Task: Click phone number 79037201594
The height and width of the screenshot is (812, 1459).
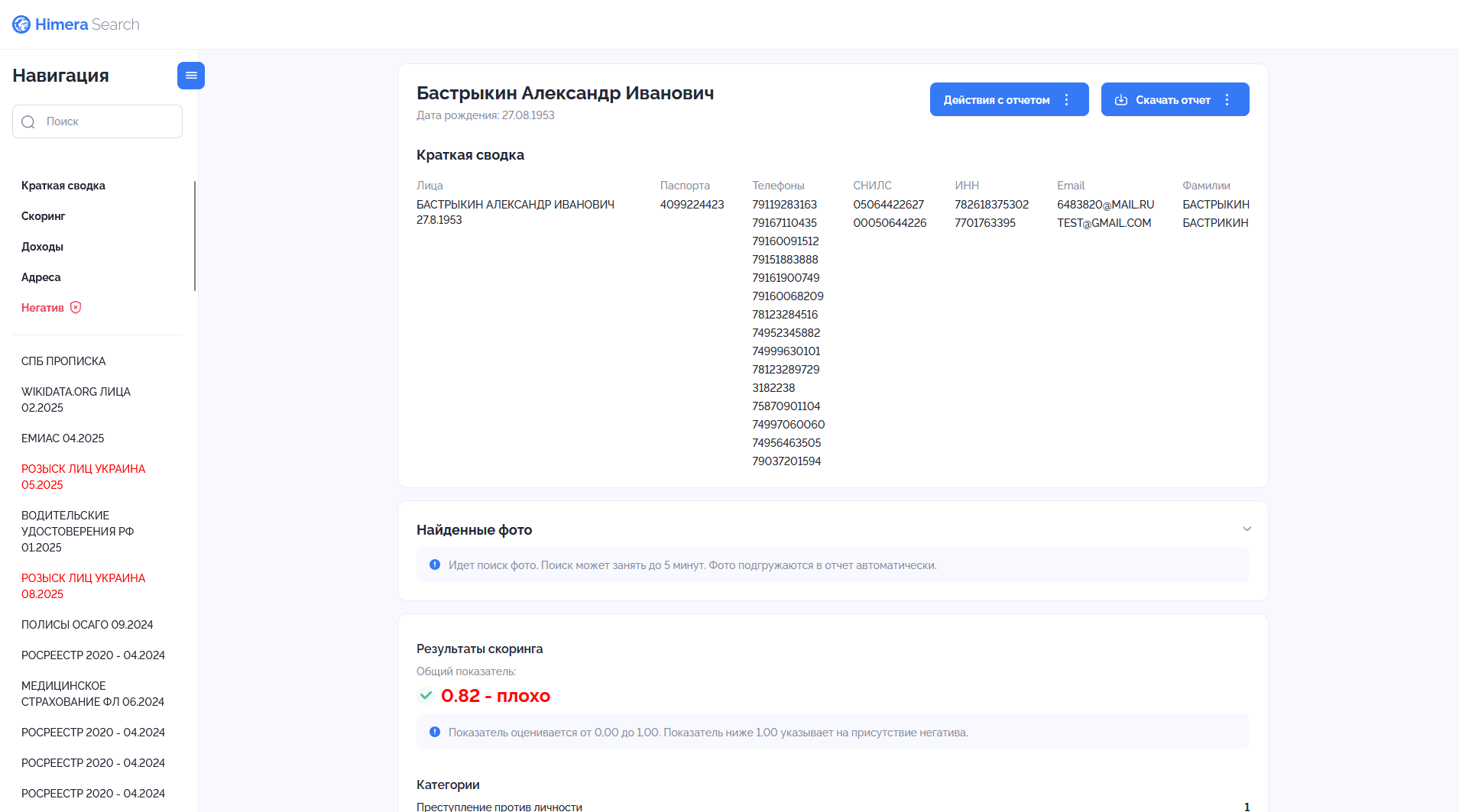Action: point(786,461)
